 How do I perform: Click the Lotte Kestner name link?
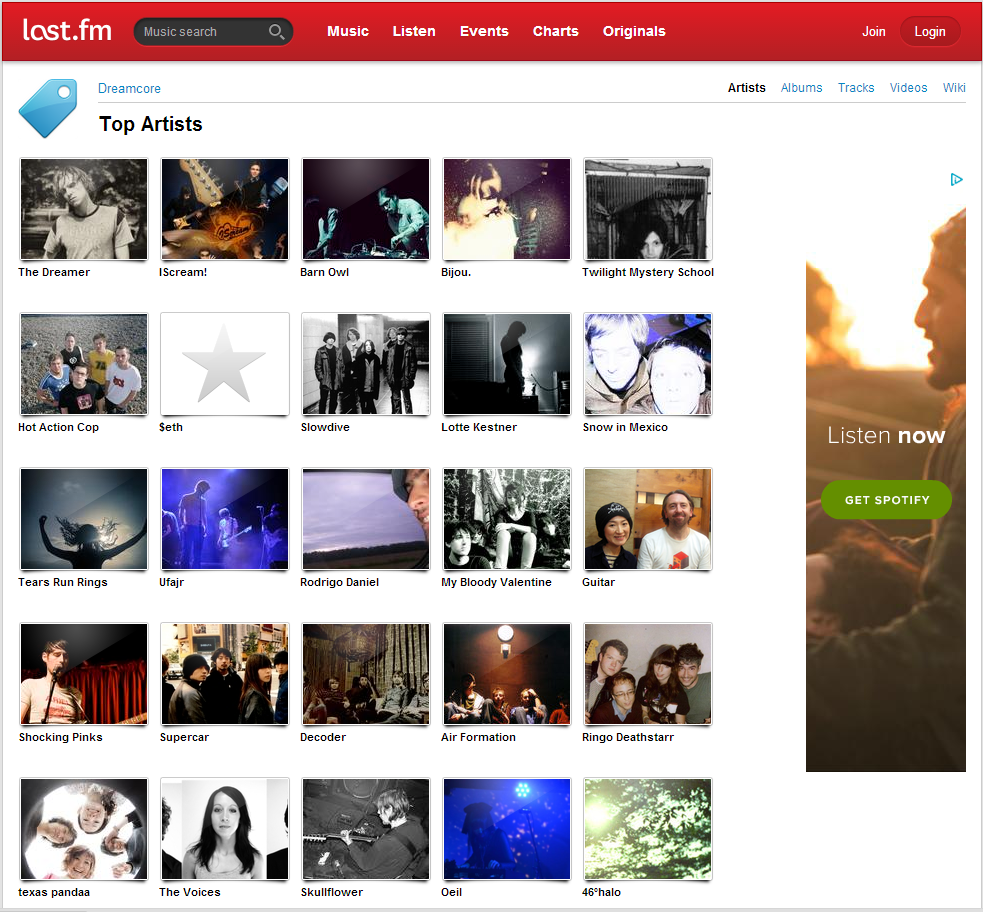pyautogui.click(x=479, y=427)
